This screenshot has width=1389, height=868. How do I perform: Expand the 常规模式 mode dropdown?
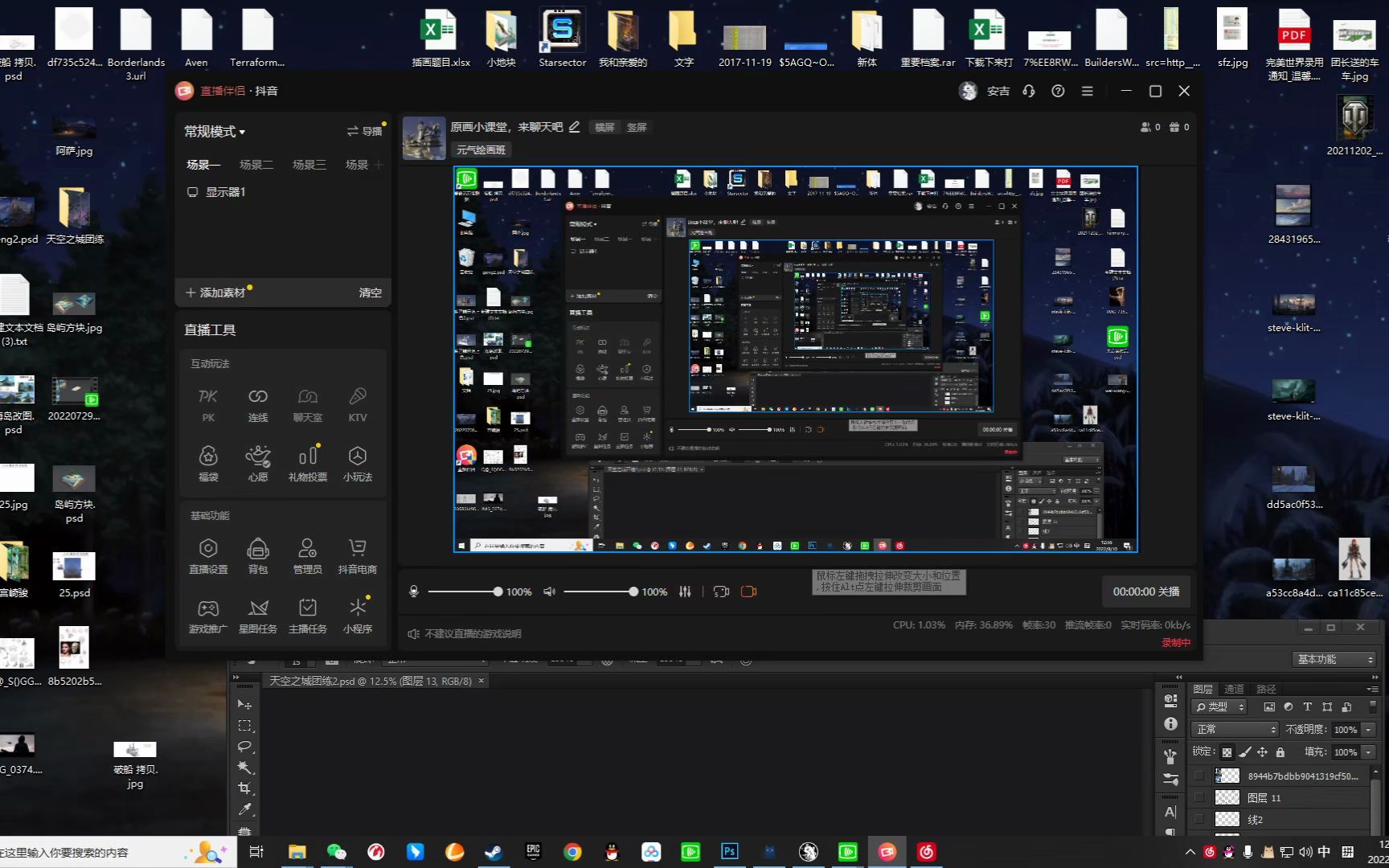(x=215, y=131)
